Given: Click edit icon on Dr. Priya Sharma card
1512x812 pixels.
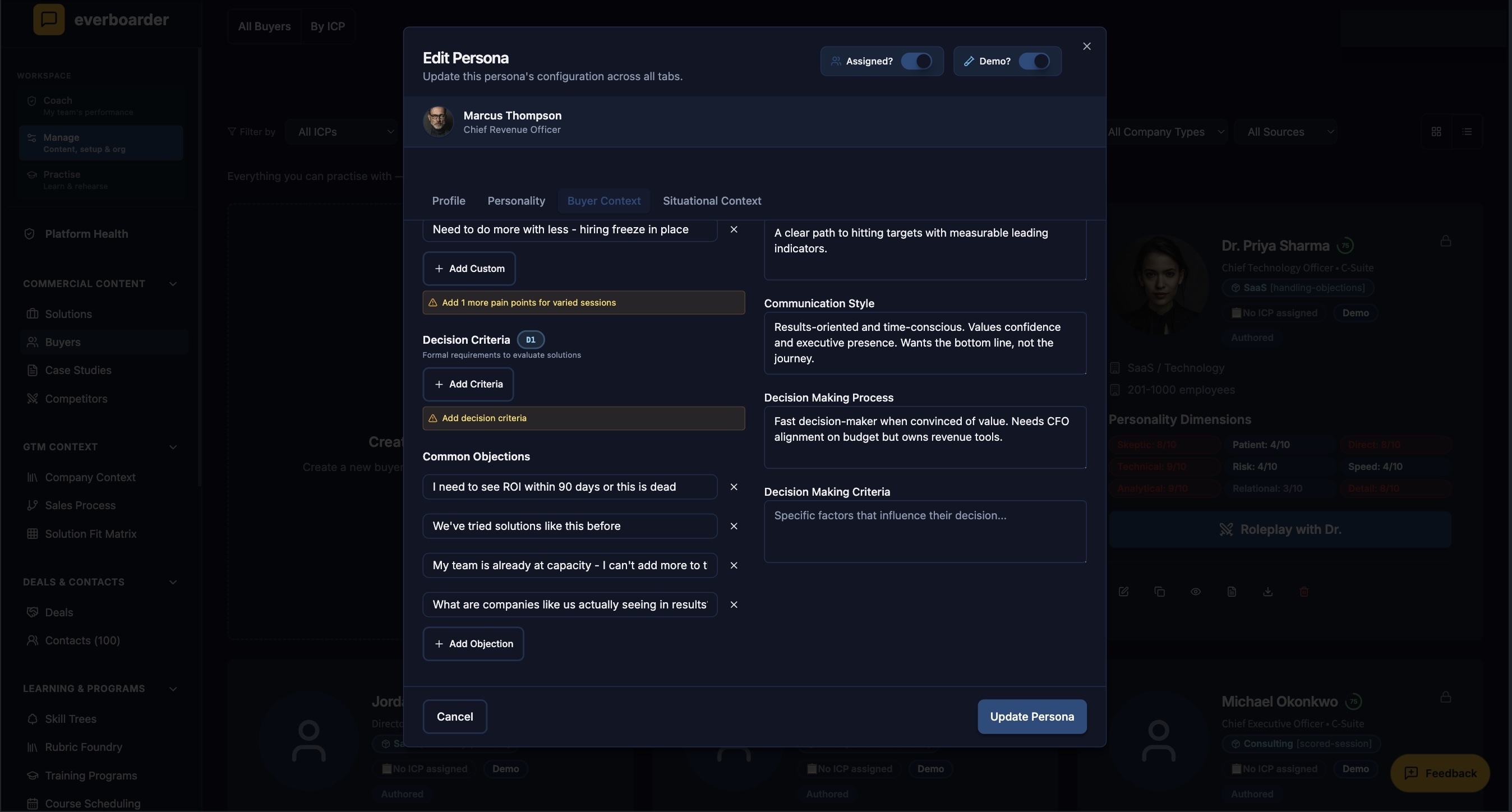Looking at the screenshot, I should point(1123,592).
